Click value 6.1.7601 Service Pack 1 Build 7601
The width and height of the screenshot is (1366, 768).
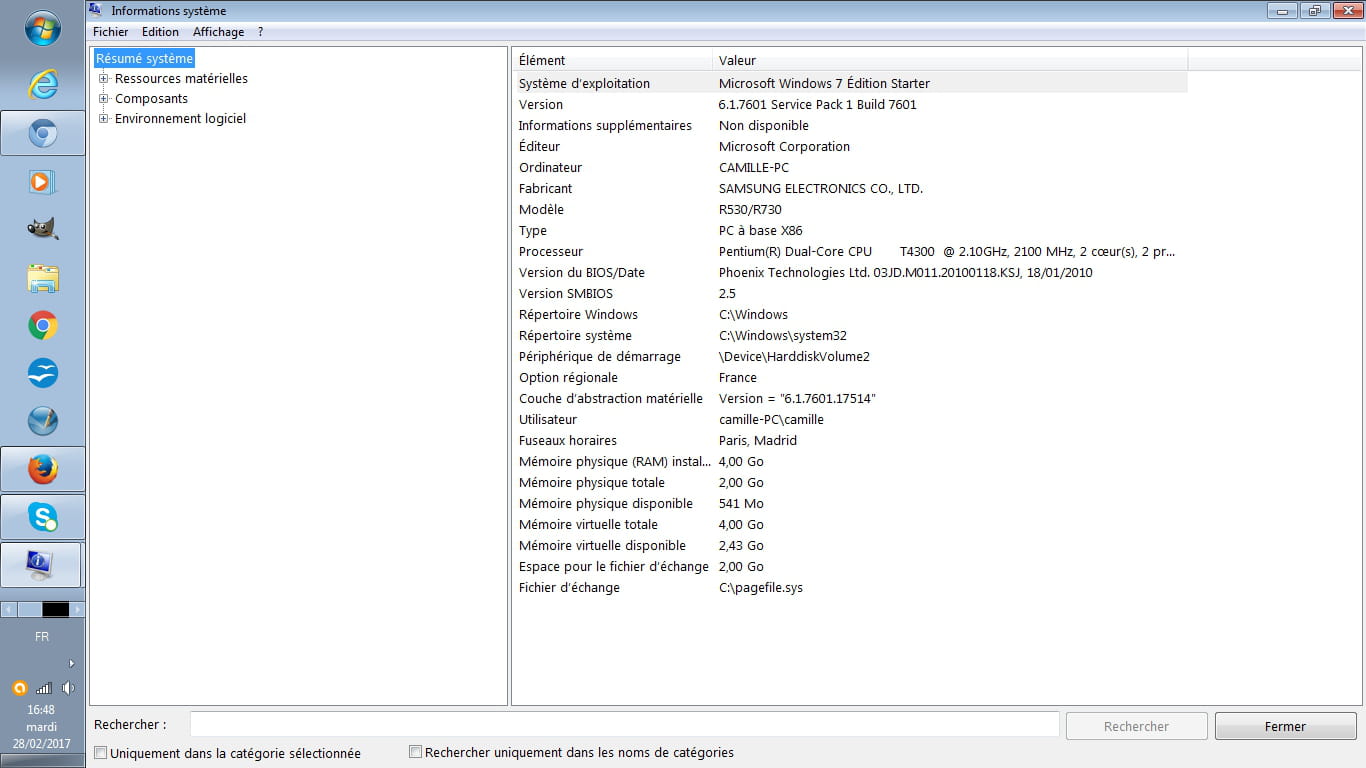[x=817, y=104]
